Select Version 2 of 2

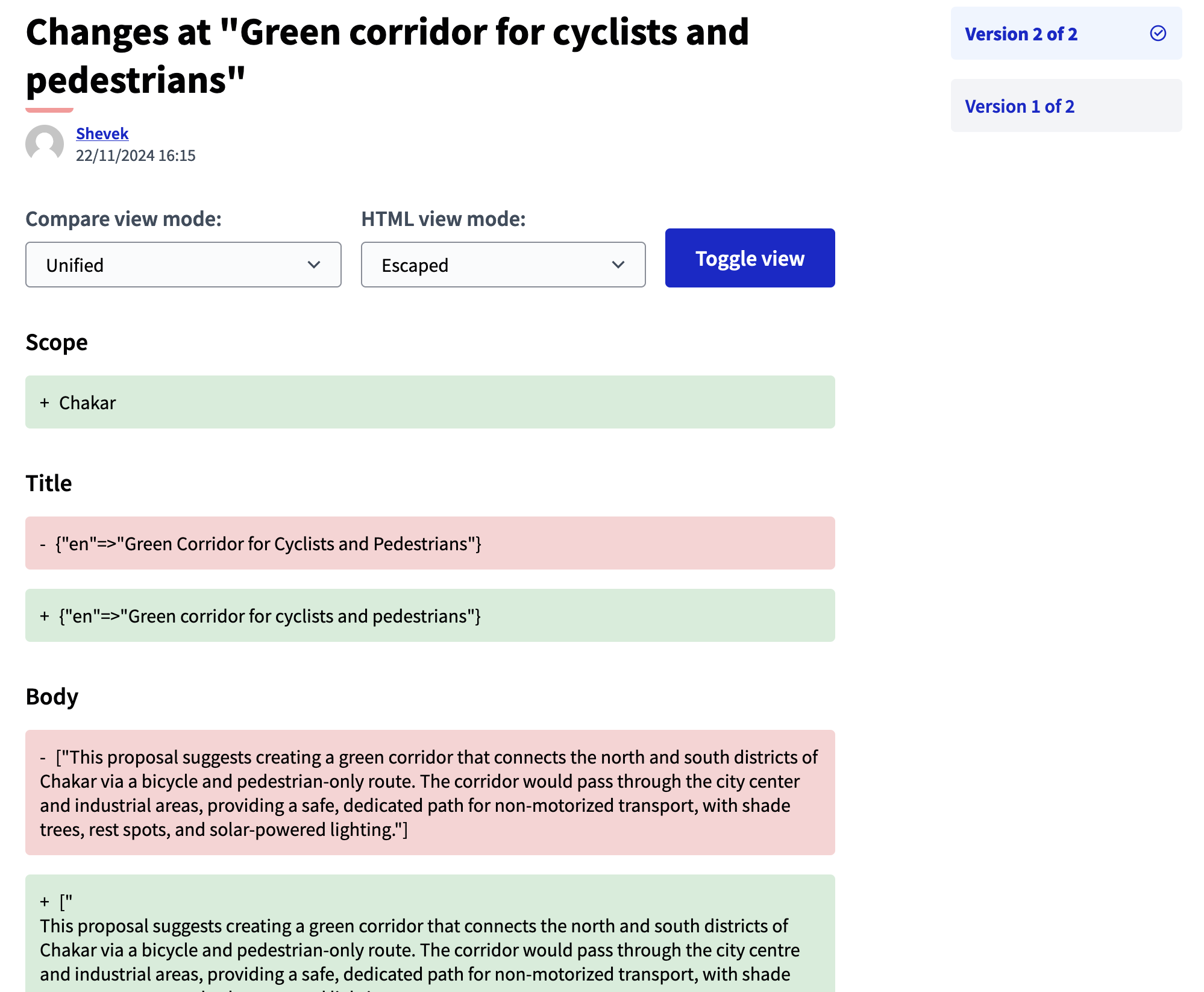tap(1021, 34)
